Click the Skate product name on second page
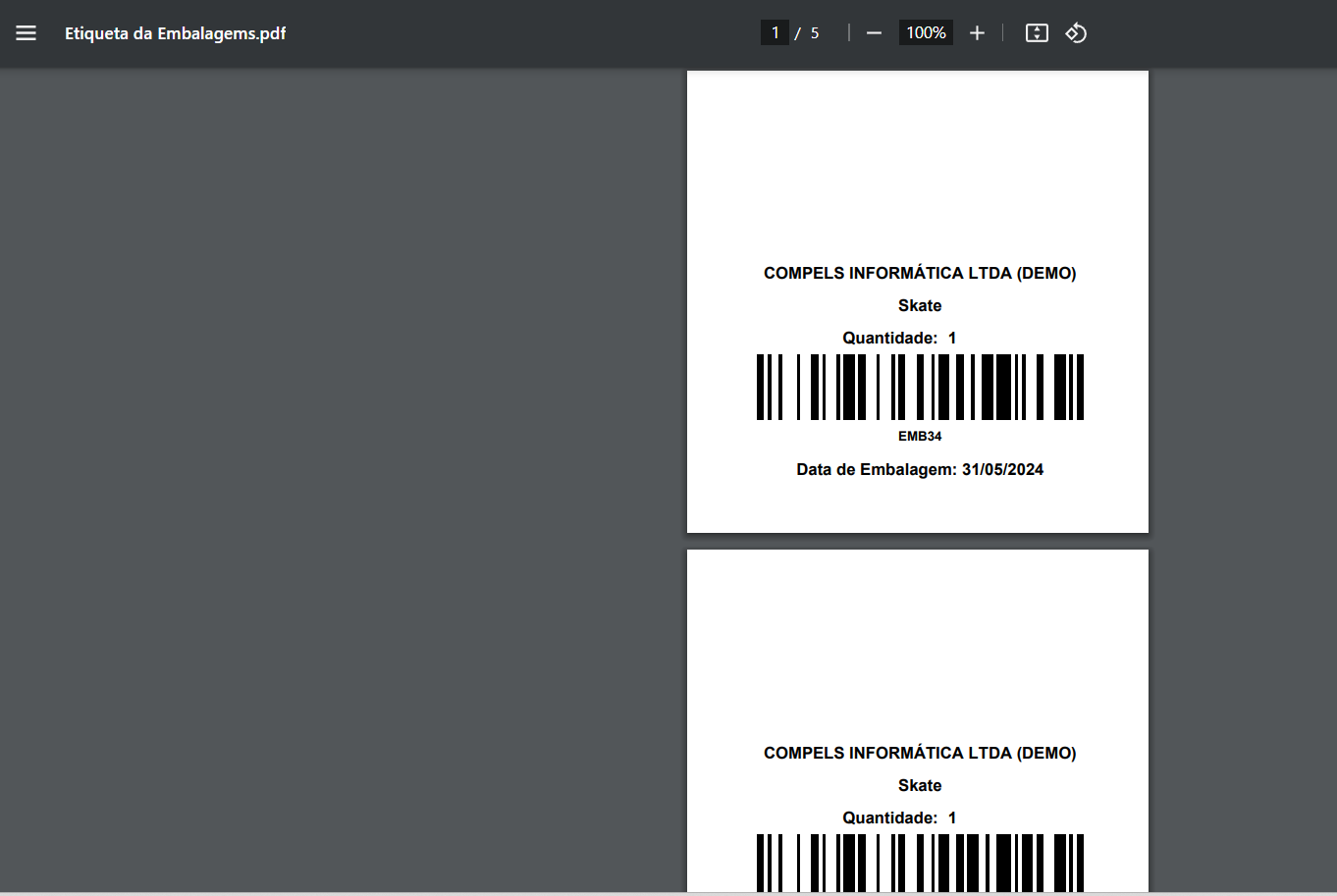This screenshot has height=896, width=1337. (920, 786)
